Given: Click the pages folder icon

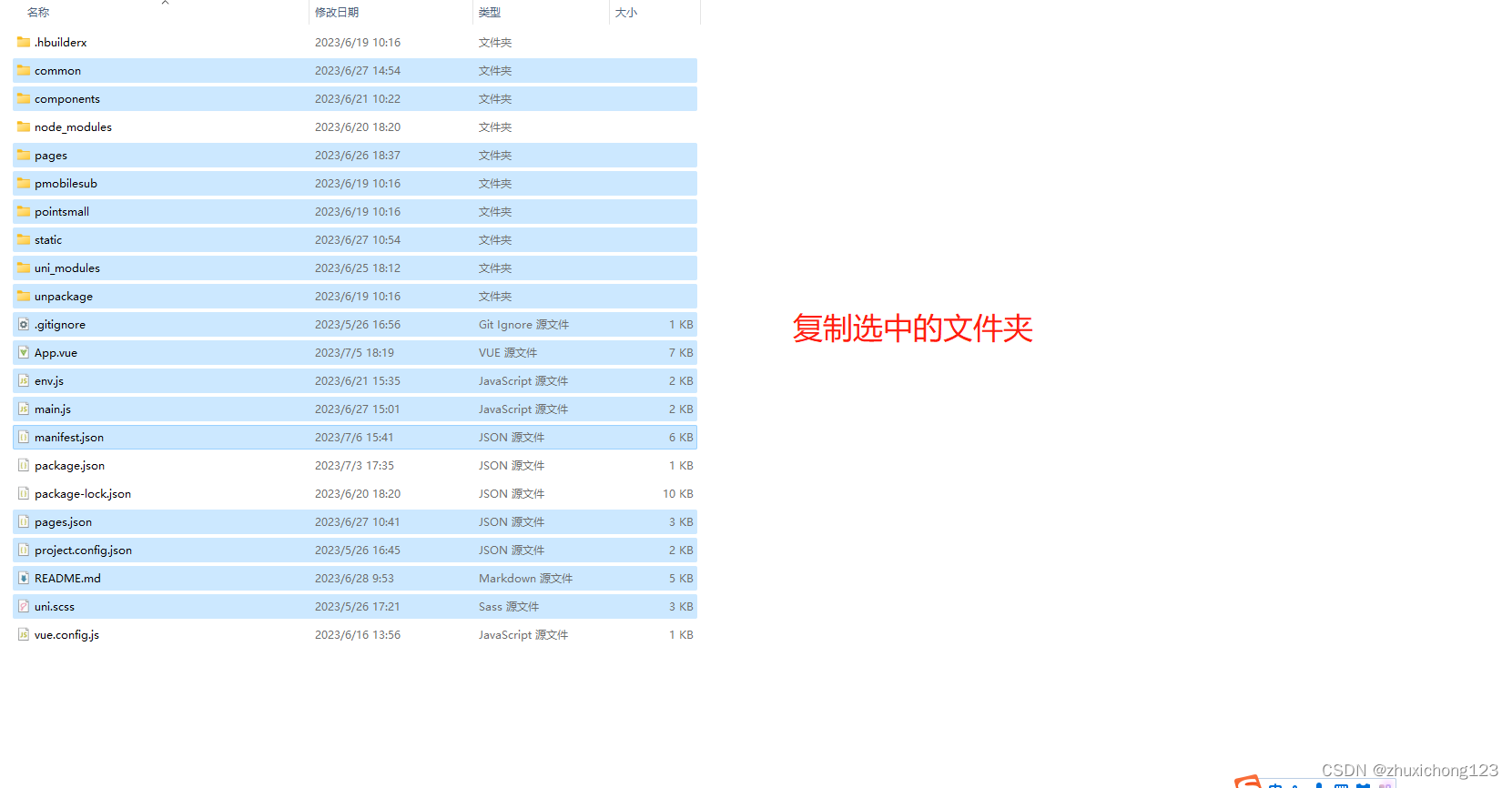Looking at the screenshot, I should 24,155.
